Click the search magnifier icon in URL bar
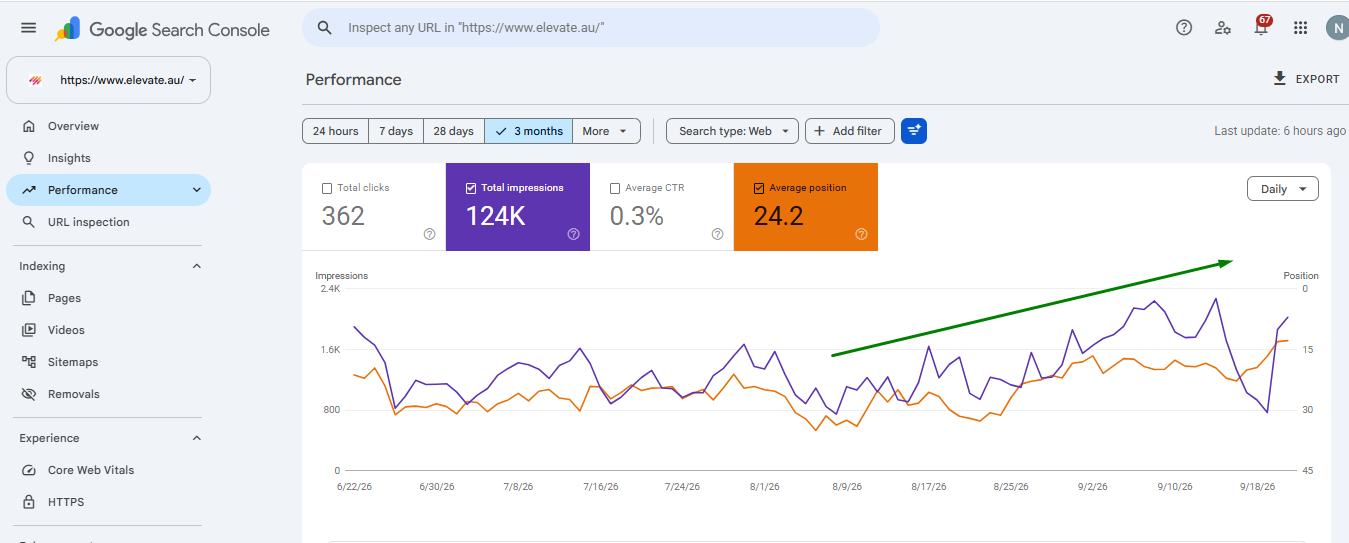 click(324, 28)
